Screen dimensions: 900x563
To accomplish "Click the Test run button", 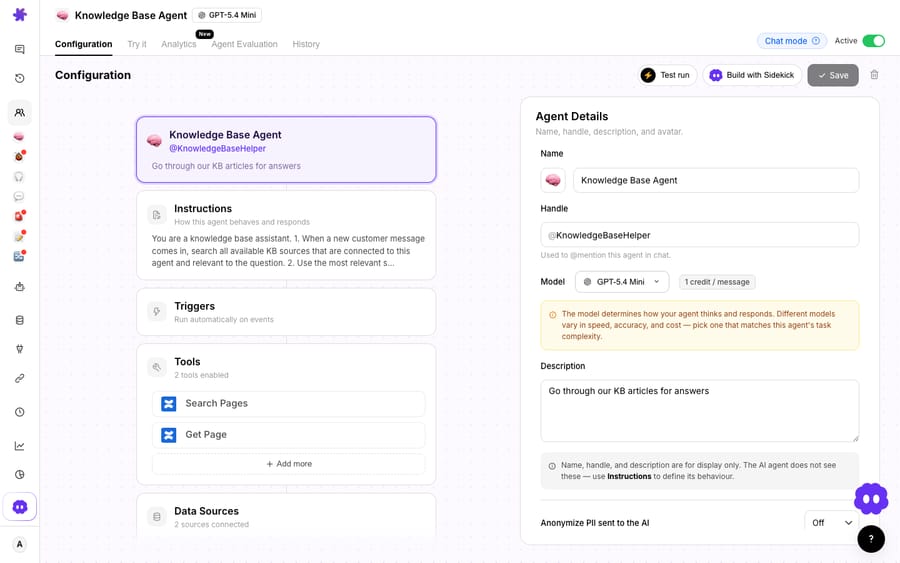I will click(x=666, y=75).
